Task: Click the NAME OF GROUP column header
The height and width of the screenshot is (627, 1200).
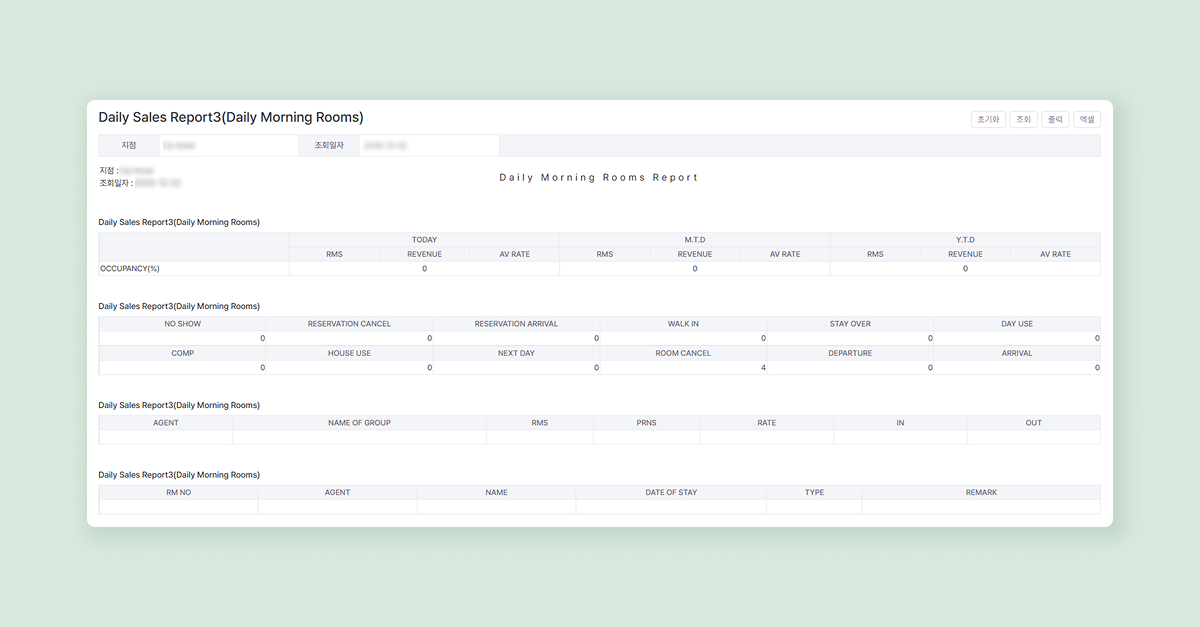Action: pos(359,423)
